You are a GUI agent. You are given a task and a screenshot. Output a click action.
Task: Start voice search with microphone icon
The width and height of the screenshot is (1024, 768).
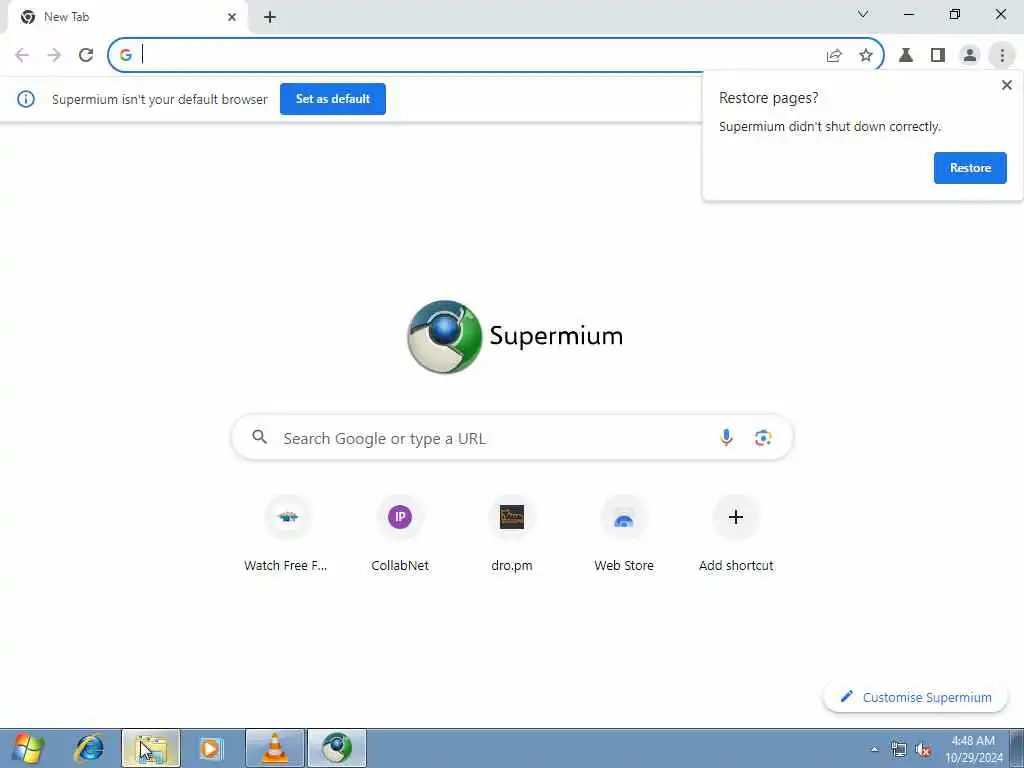click(x=726, y=438)
